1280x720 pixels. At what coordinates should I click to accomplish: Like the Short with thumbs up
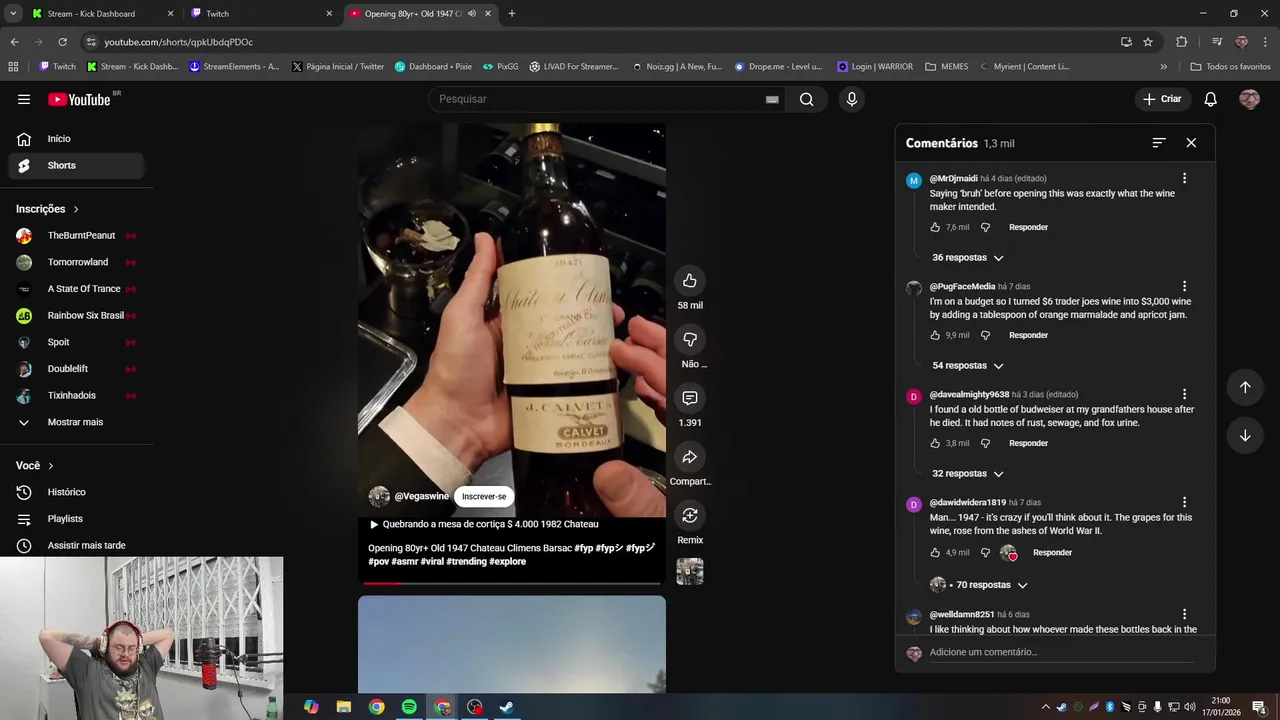click(690, 281)
